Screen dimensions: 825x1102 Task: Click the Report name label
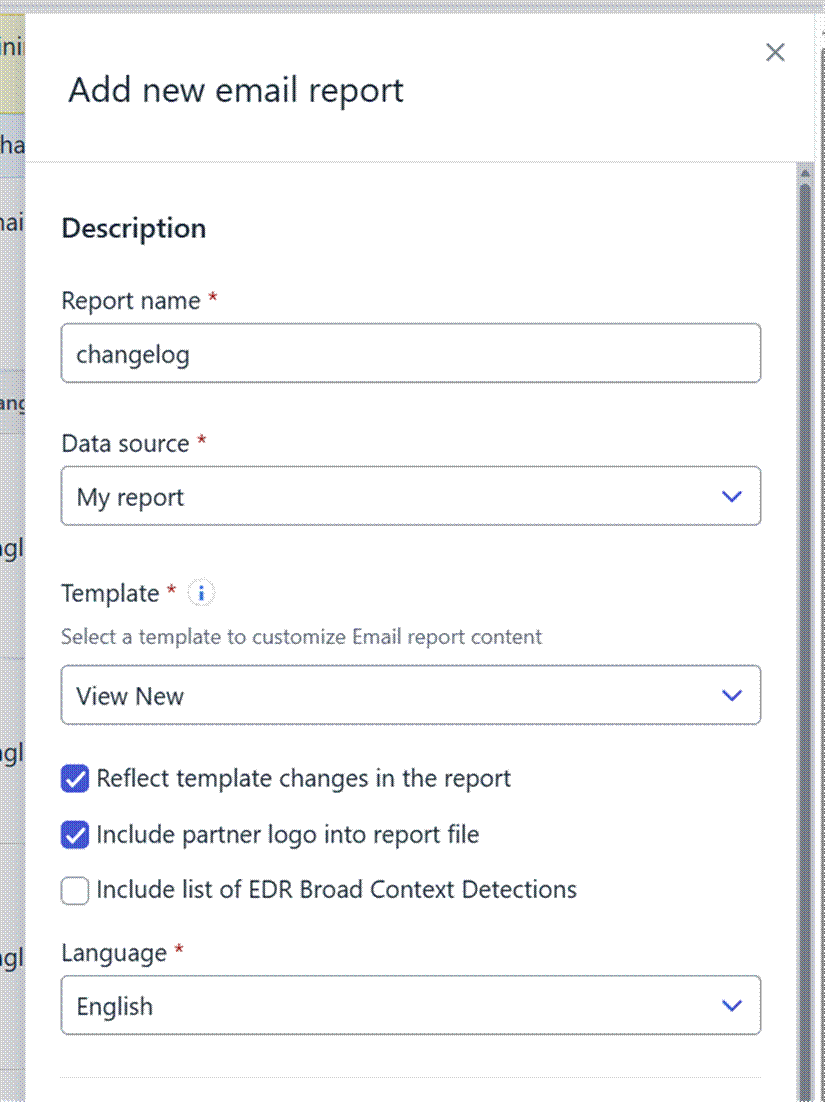(x=131, y=301)
